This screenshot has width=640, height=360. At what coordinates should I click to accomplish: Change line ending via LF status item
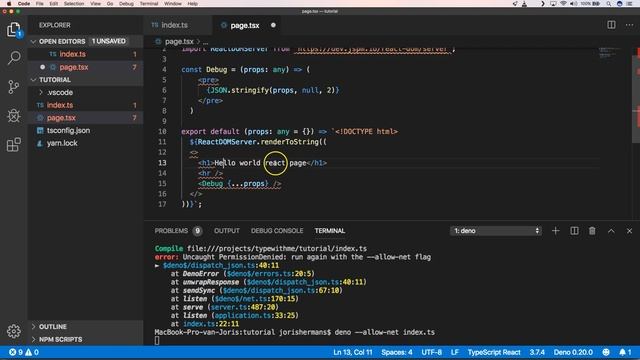[x=455, y=352]
